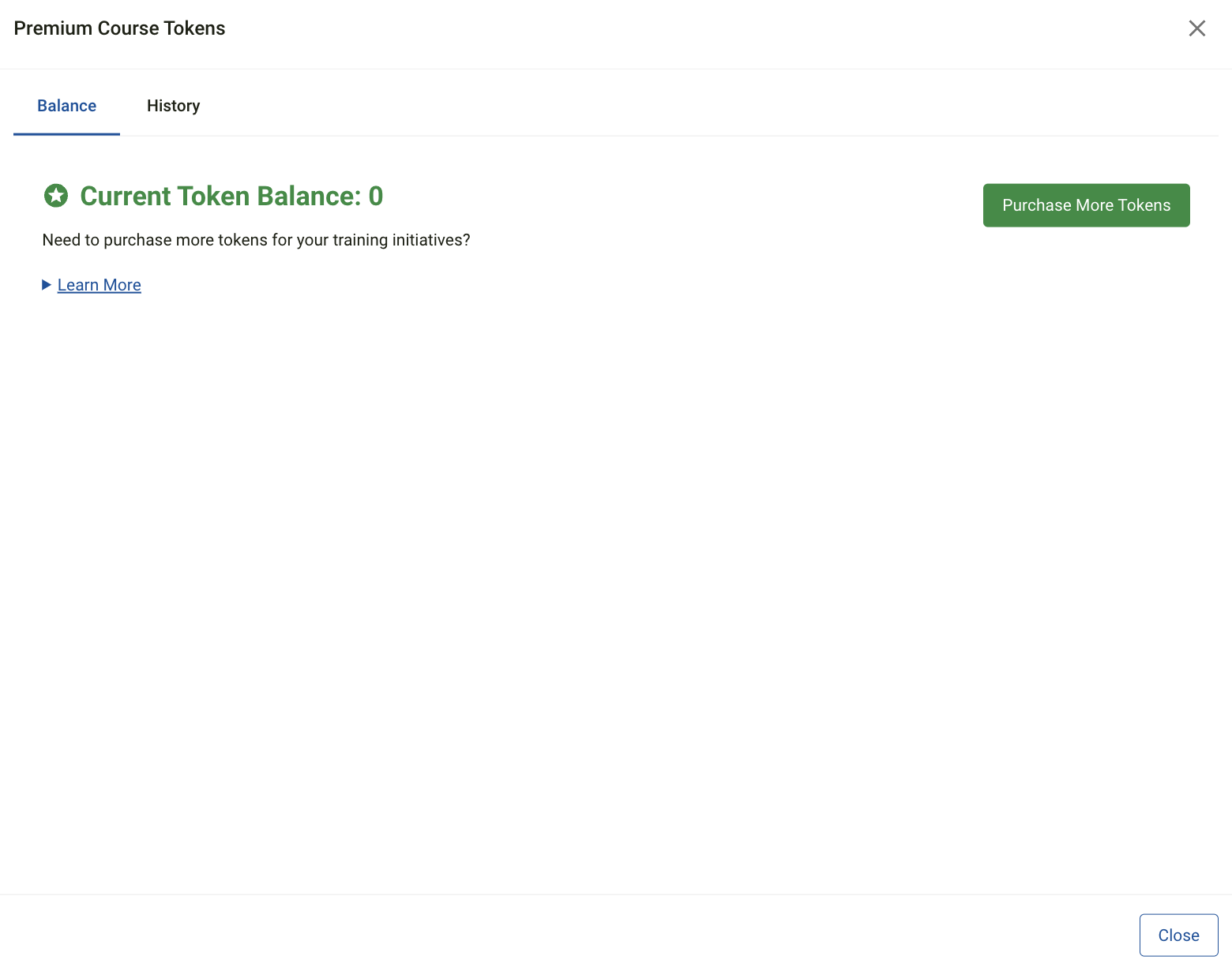The height and width of the screenshot is (971, 1232).
Task: Select the Balance tab
Action: pos(66,106)
